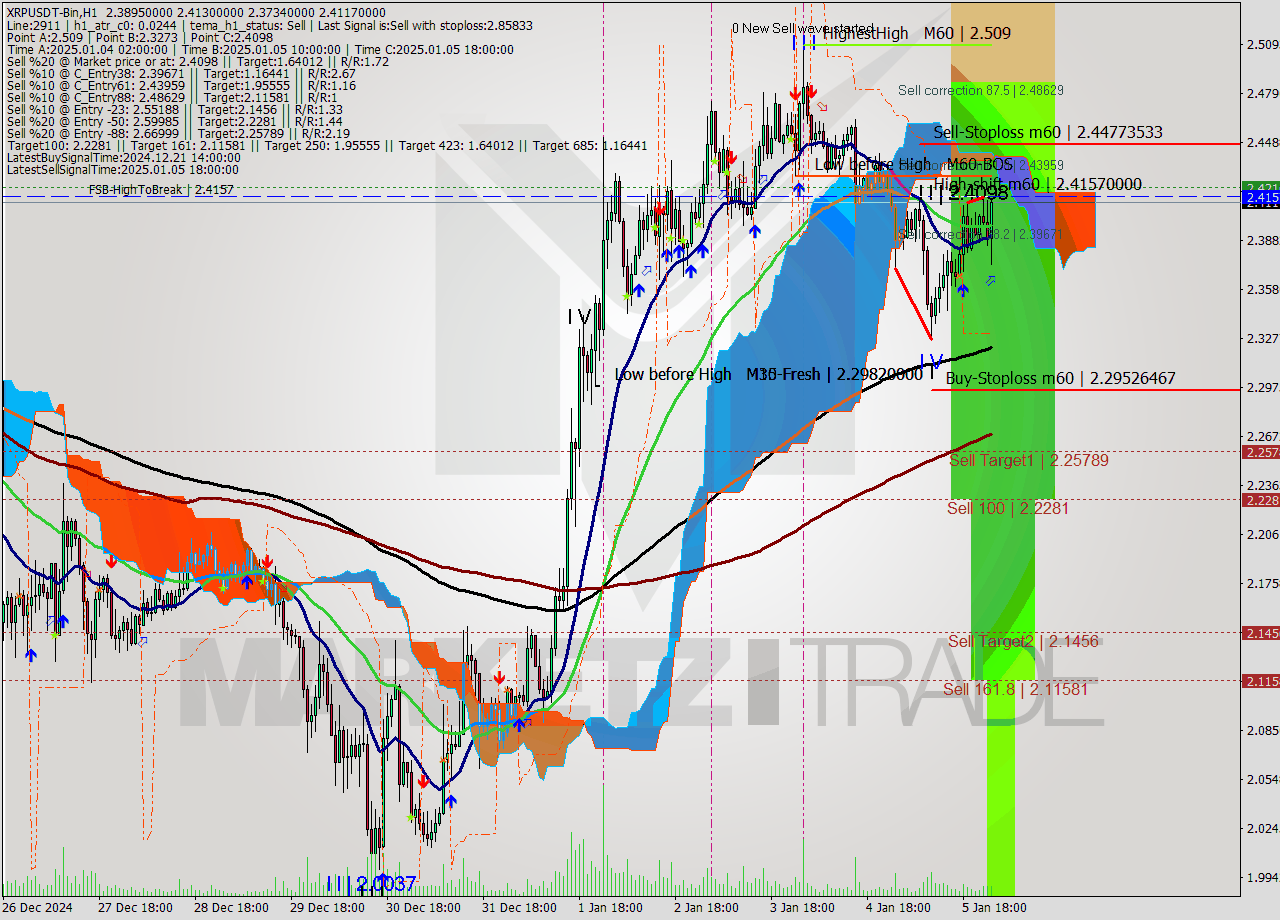Click the 'M30-Fresh | 2.29820000' label
Screen dimensions: 1280x920
pyautogui.click(x=834, y=374)
